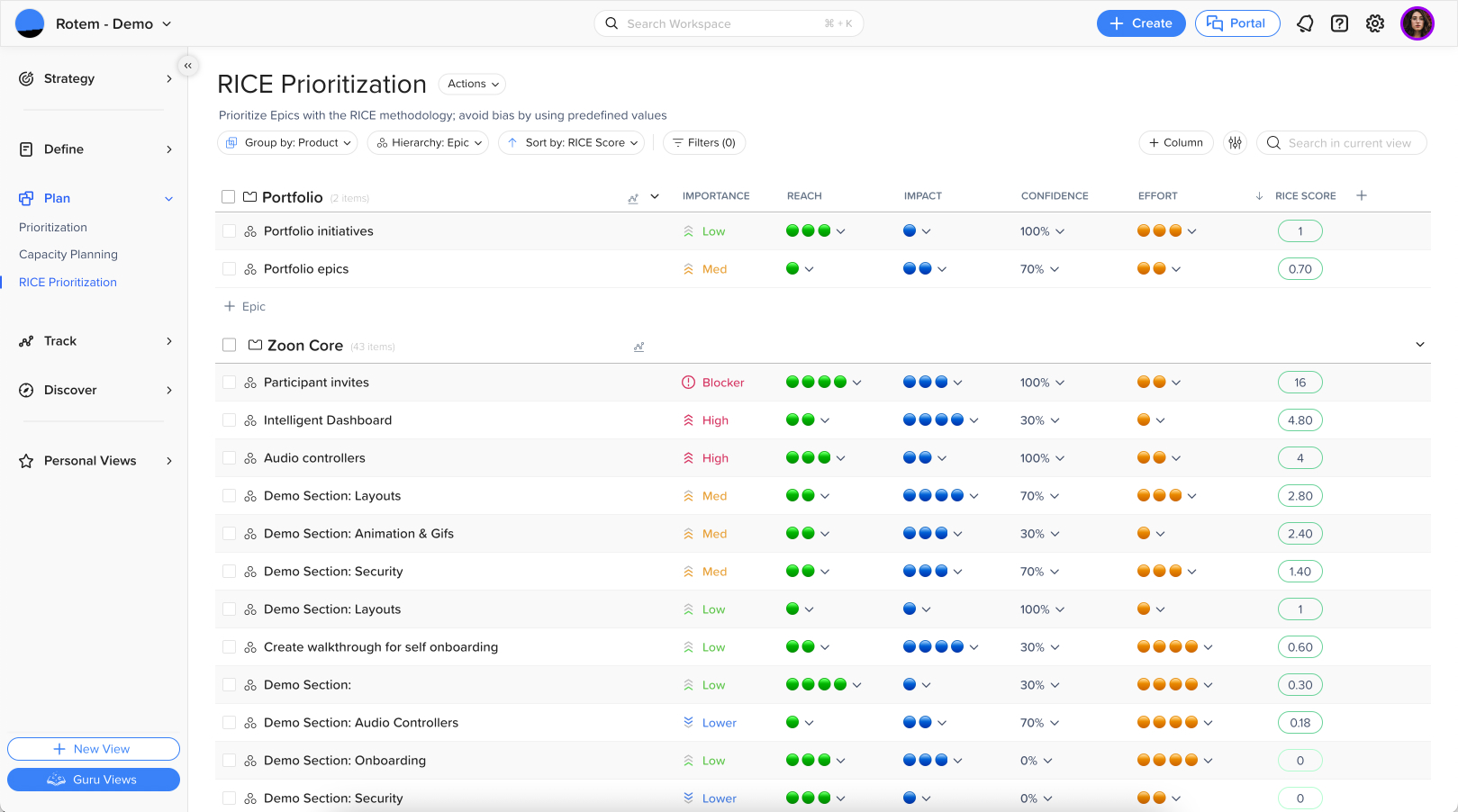Open the settings gear icon
The width and height of the screenshot is (1458, 812).
pyautogui.click(x=1374, y=23)
